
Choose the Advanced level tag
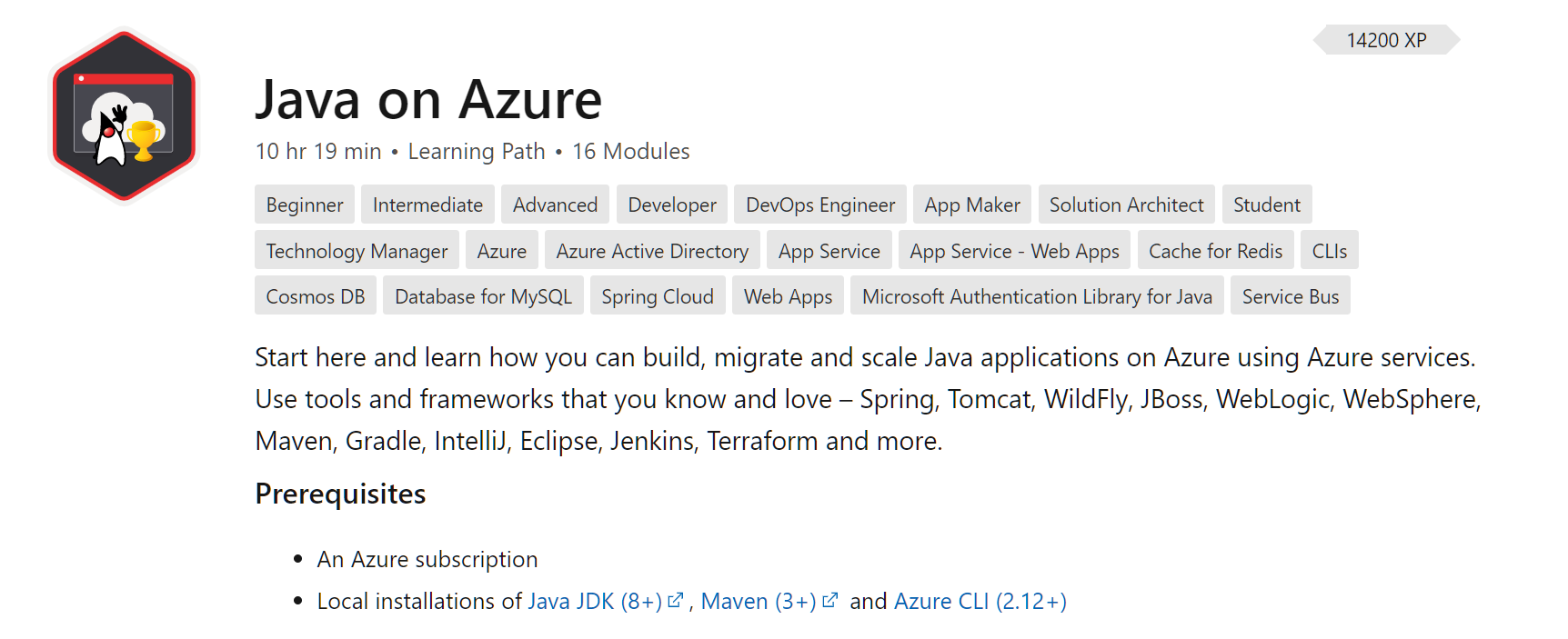(555, 205)
